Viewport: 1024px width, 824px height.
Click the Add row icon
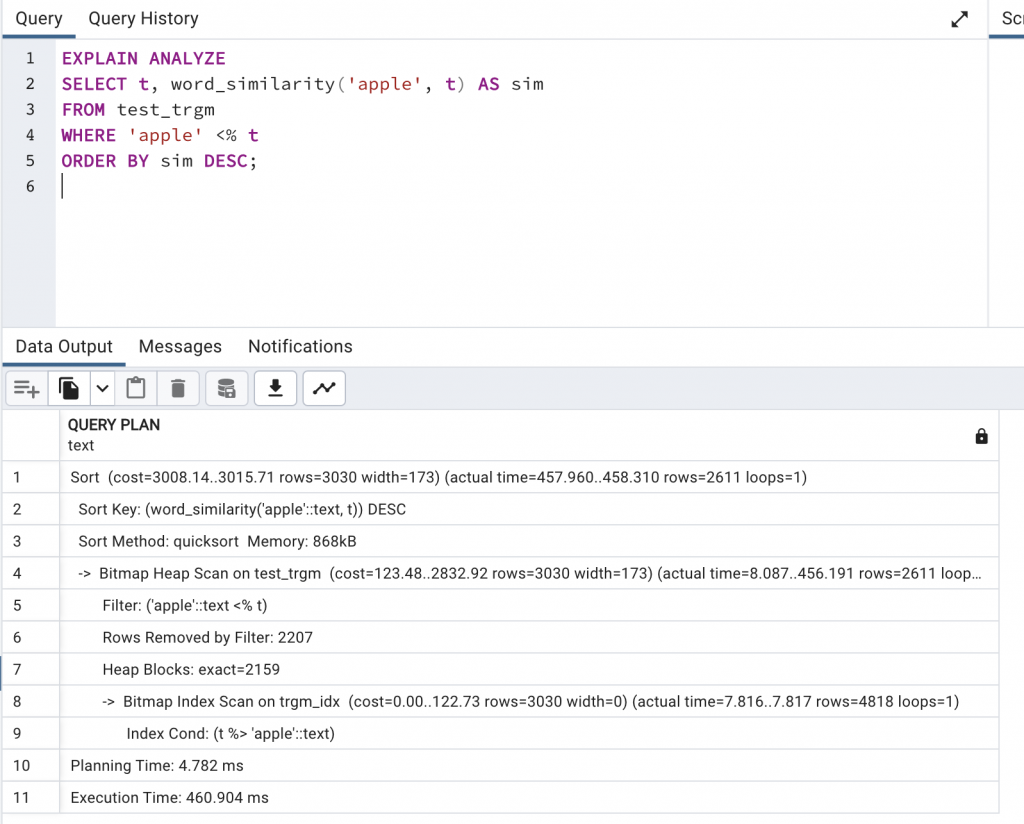(27, 388)
